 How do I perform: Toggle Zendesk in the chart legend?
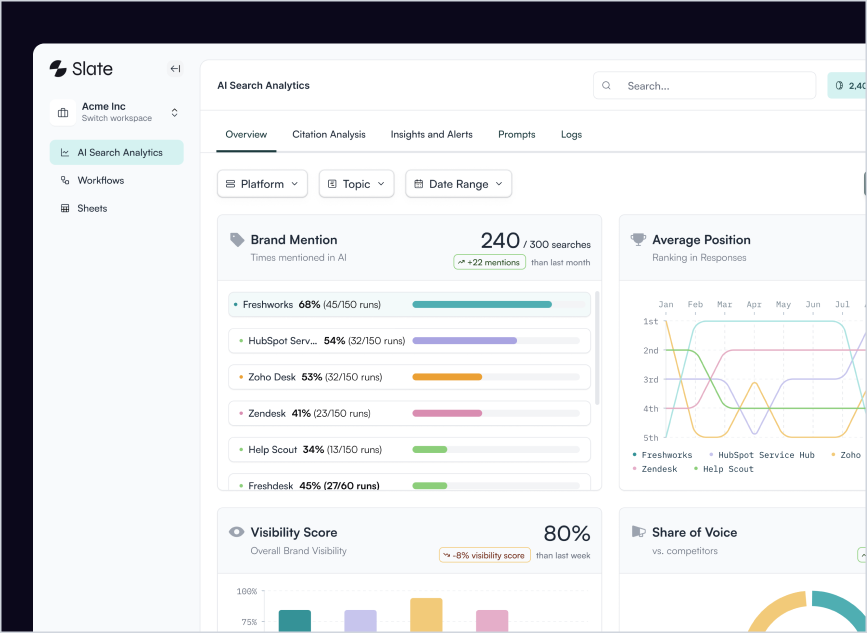tap(655, 469)
